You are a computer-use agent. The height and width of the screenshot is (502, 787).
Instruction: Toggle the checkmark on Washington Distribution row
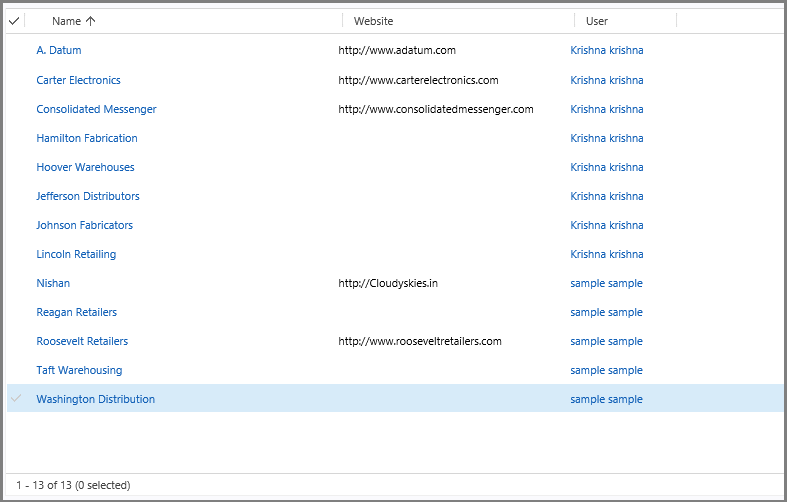pyautogui.click(x=15, y=399)
